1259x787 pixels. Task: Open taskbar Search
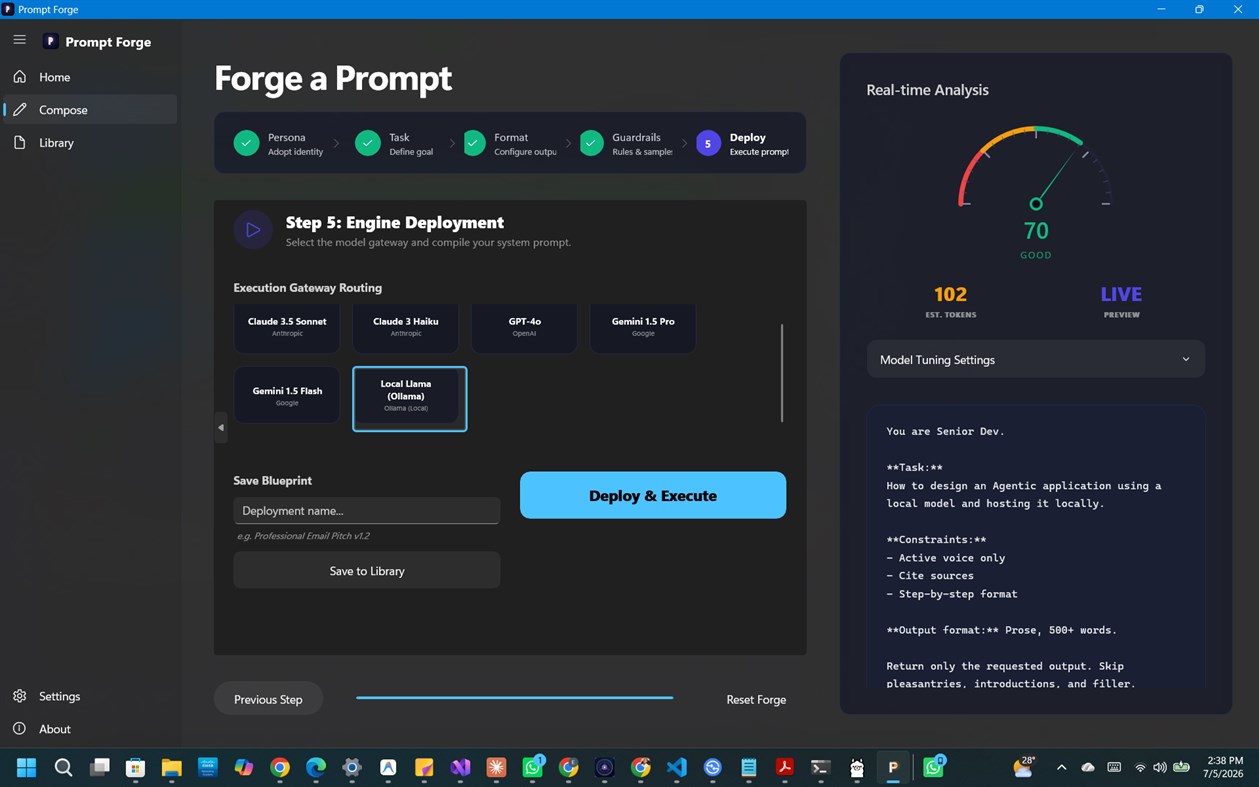pos(63,768)
